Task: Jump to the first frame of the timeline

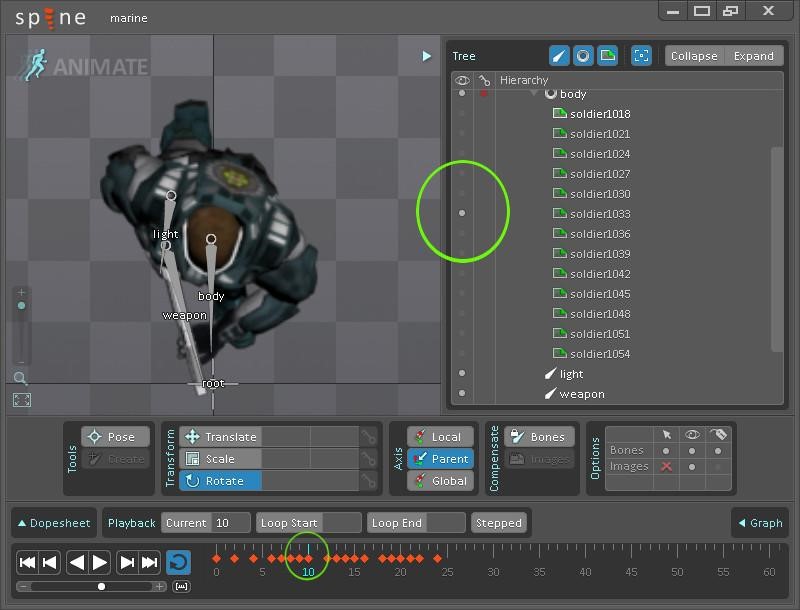Action: coord(28,563)
